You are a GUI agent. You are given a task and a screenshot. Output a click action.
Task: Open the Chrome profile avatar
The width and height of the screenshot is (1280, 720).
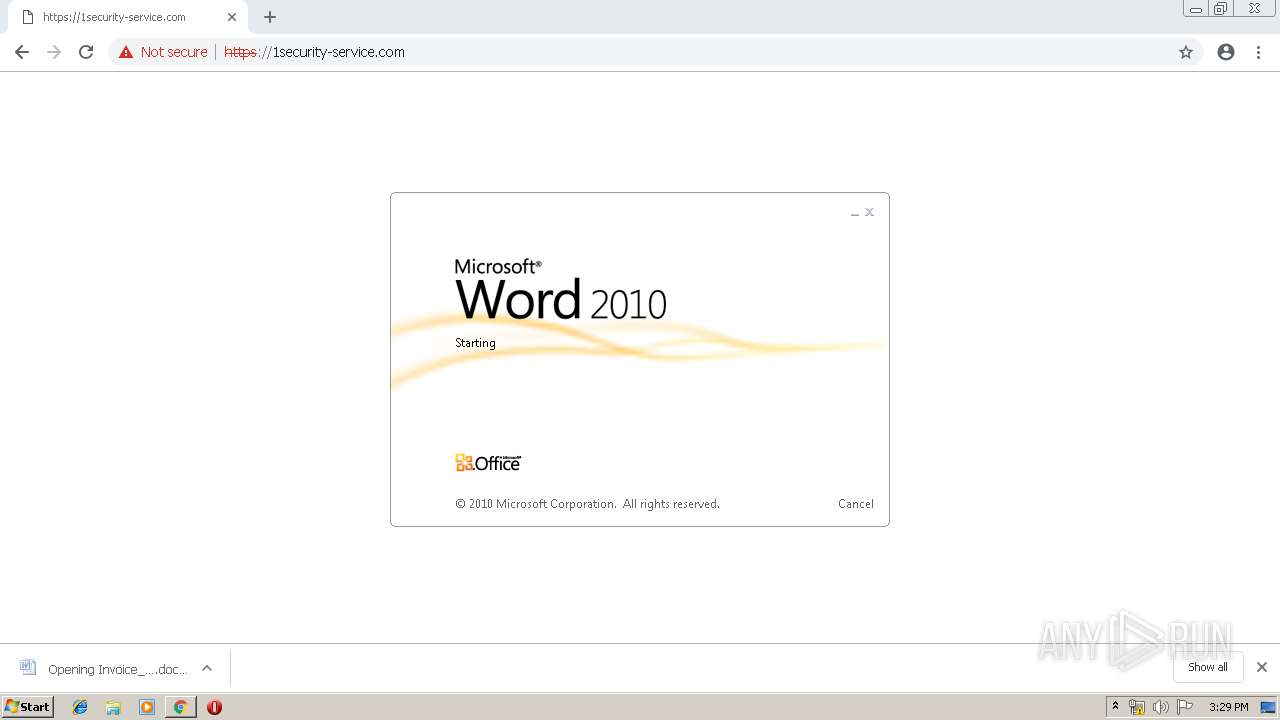[x=1226, y=52]
